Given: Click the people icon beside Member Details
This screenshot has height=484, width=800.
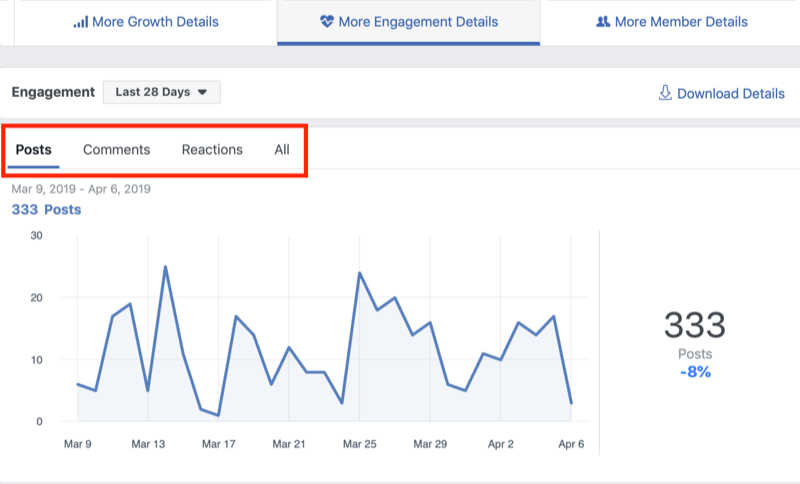Looking at the screenshot, I should pos(602,21).
